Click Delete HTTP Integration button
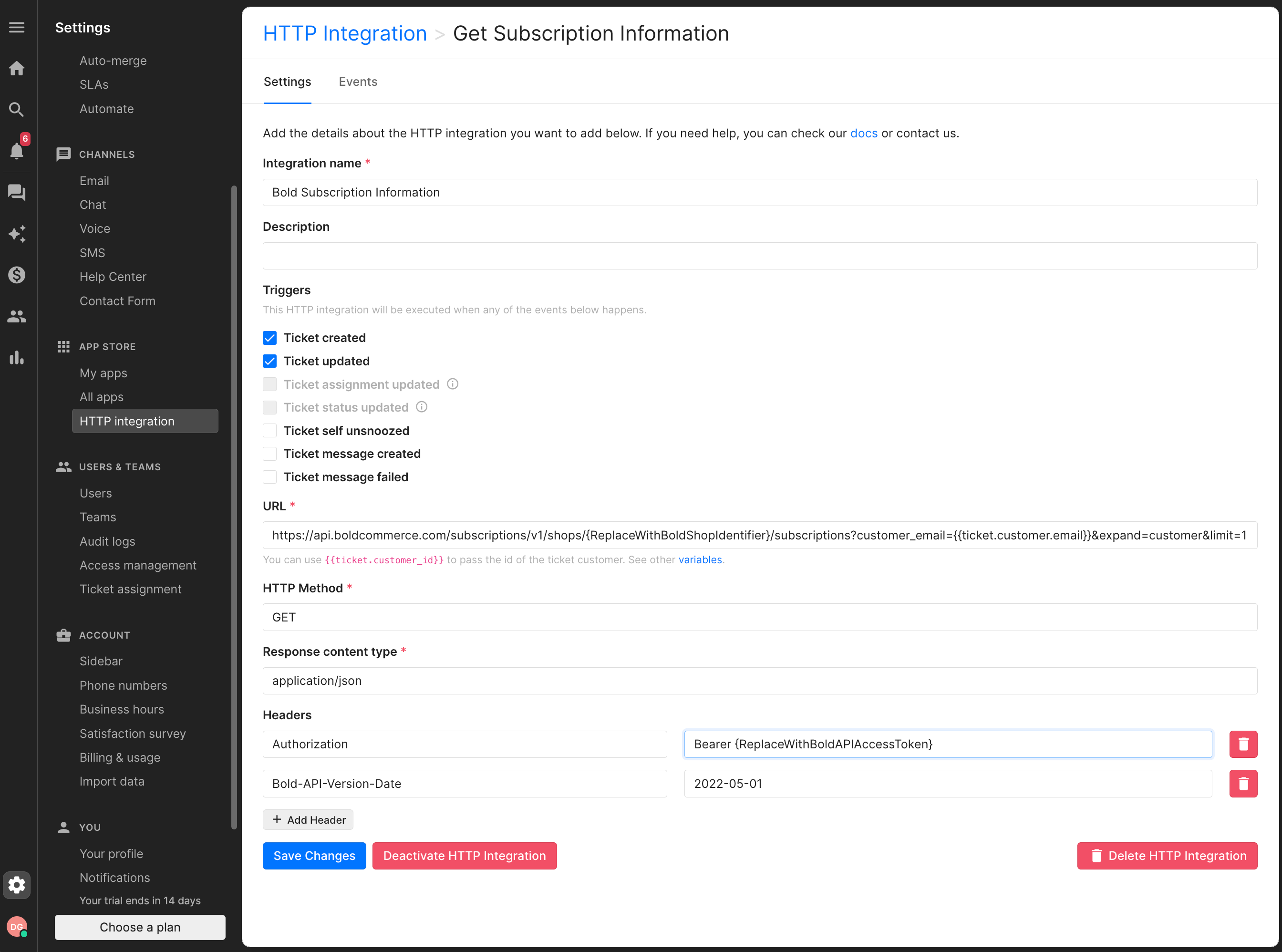Viewport: 1282px width, 952px height. point(1167,856)
